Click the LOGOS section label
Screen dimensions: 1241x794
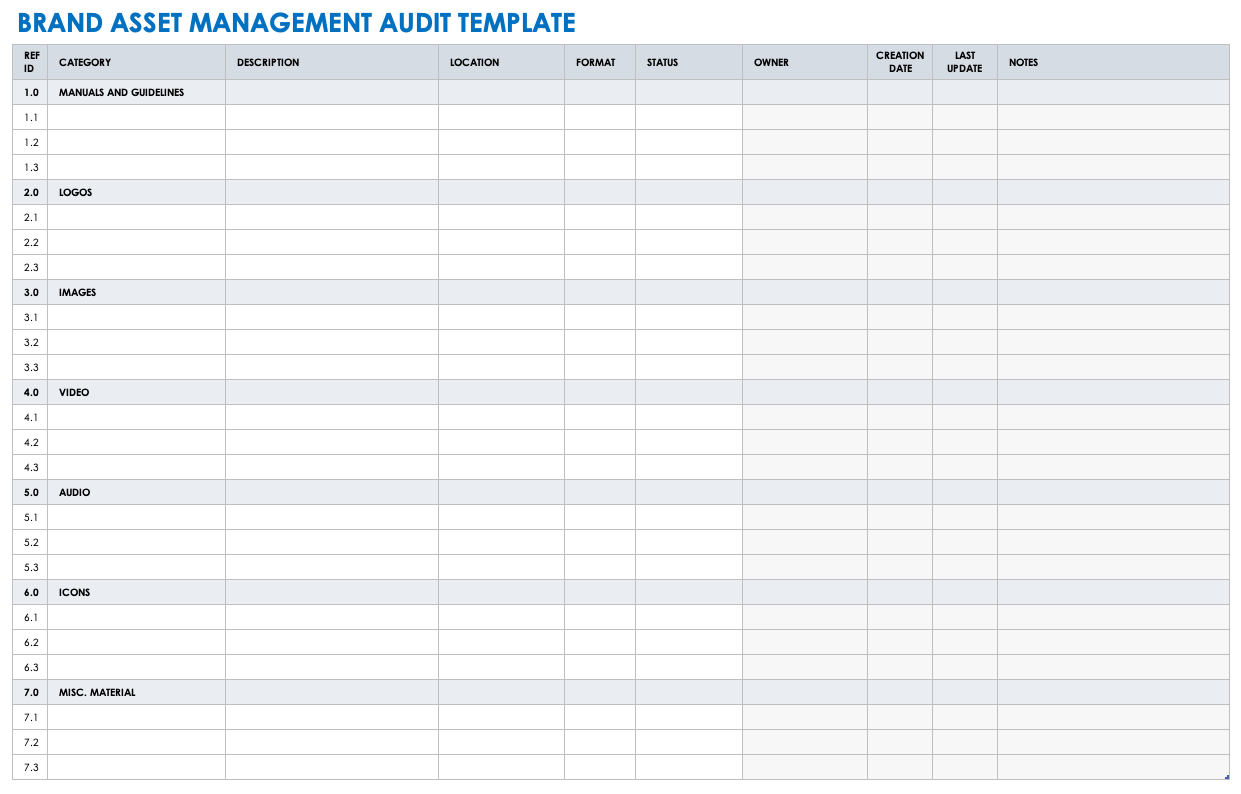[76, 192]
